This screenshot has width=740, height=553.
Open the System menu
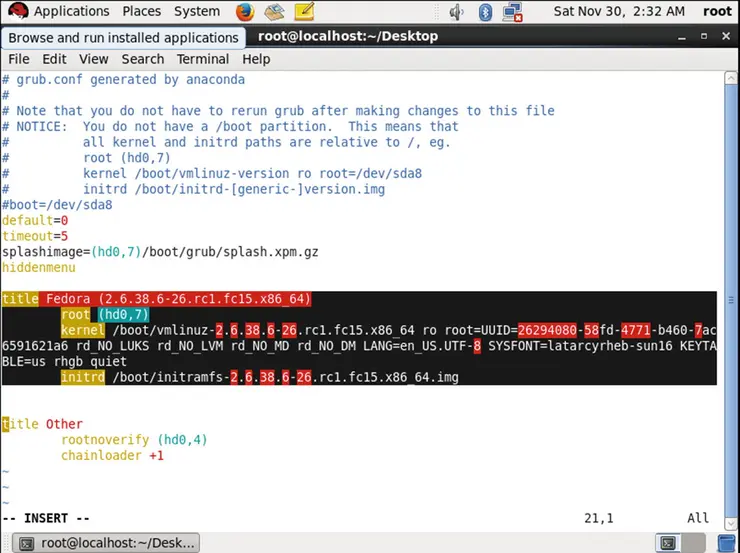pyautogui.click(x=196, y=12)
